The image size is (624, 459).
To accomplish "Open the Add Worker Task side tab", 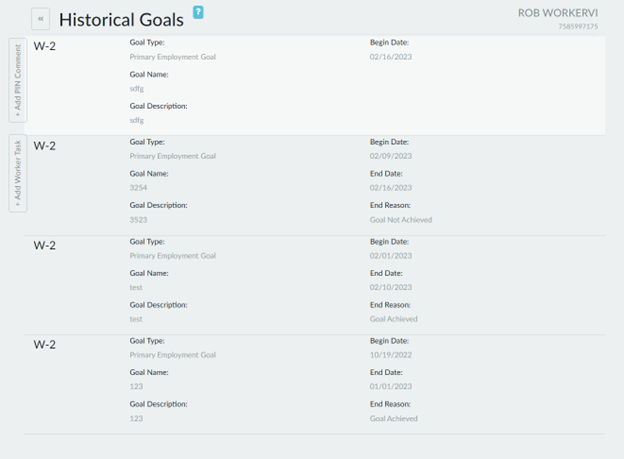I will coord(18,173).
